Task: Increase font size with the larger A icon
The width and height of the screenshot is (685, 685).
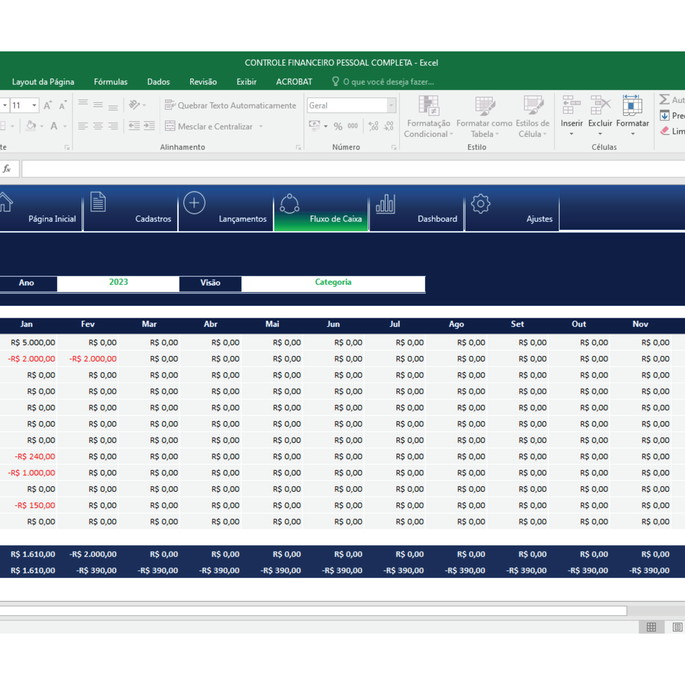Action: coord(48,105)
